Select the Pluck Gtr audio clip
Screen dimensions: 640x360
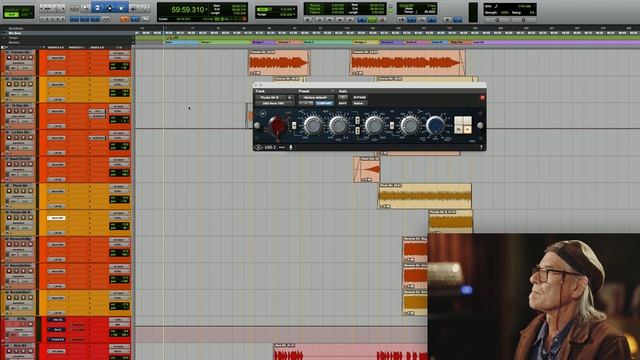click(425, 196)
